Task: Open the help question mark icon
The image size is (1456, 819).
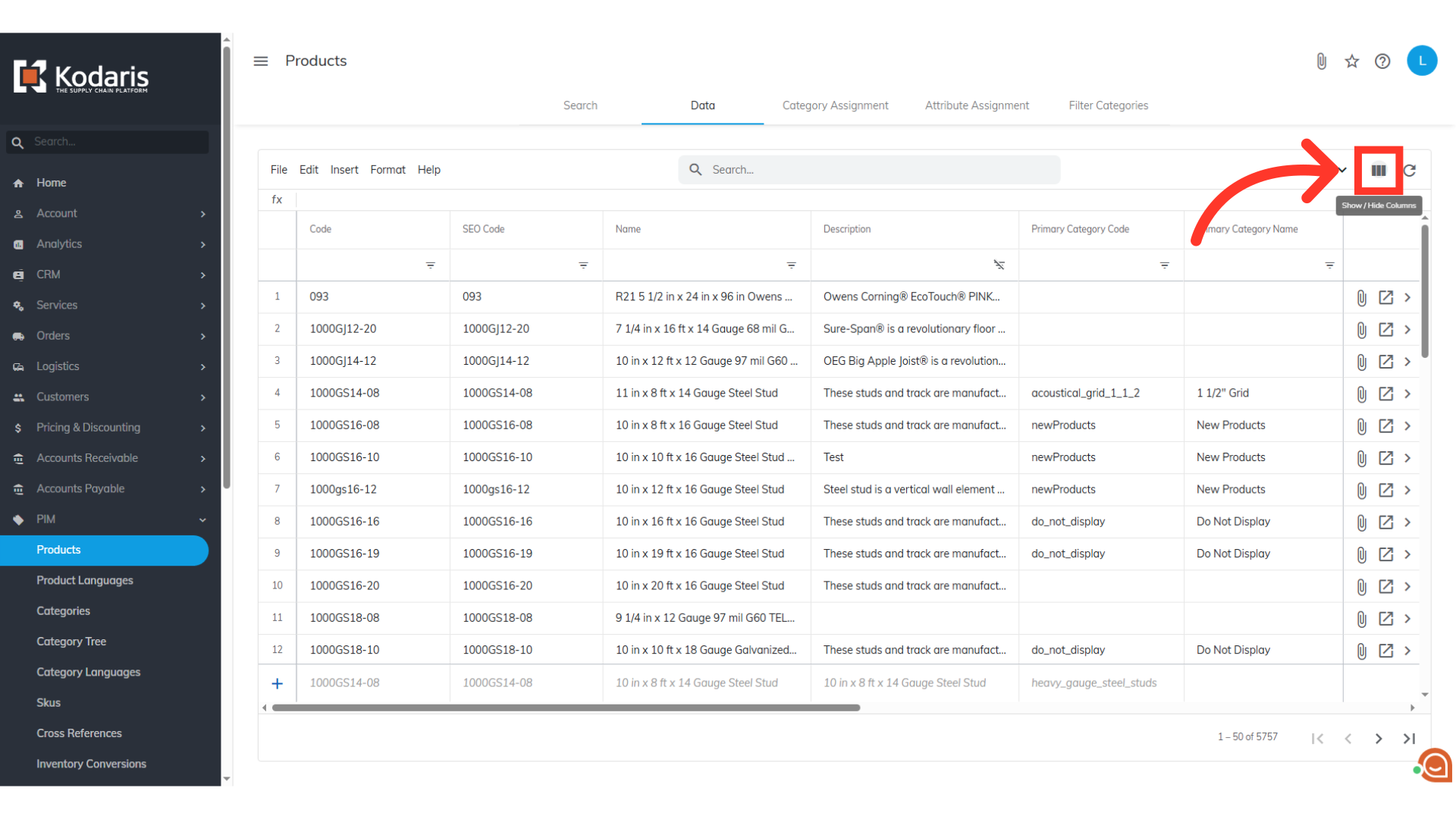Action: click(x=1382, y=61)
